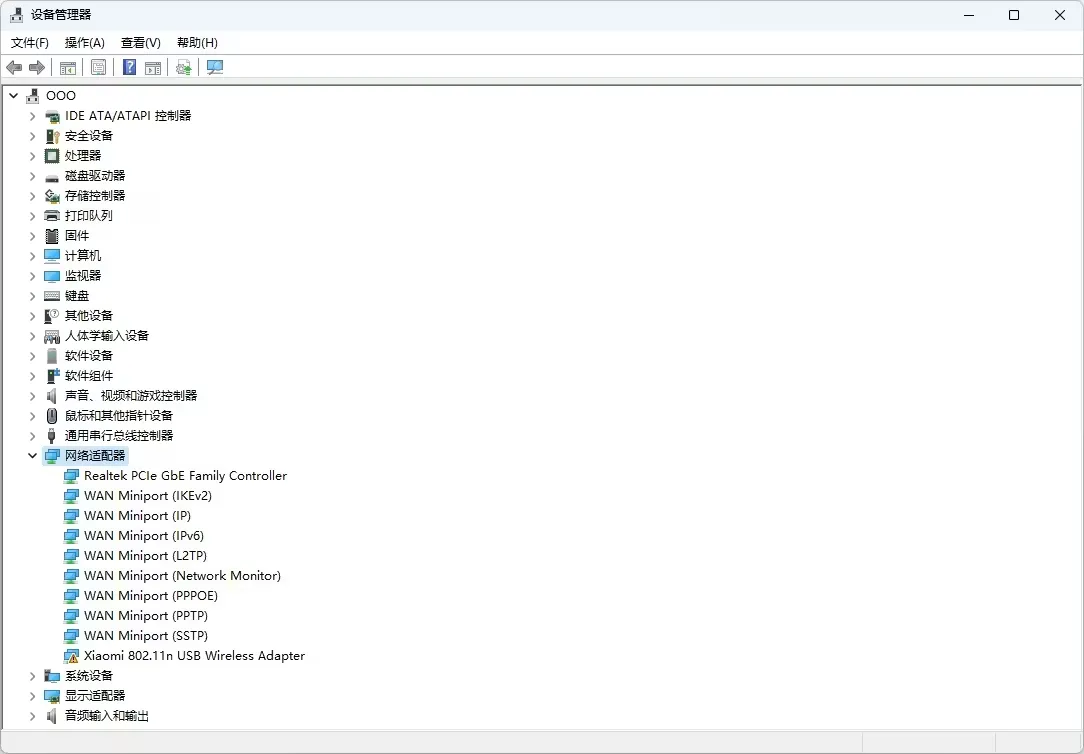Click the Back arrow in toolbar
Image resolution: width=1084 pixels, height=754 pixels.
click(14, 67)
